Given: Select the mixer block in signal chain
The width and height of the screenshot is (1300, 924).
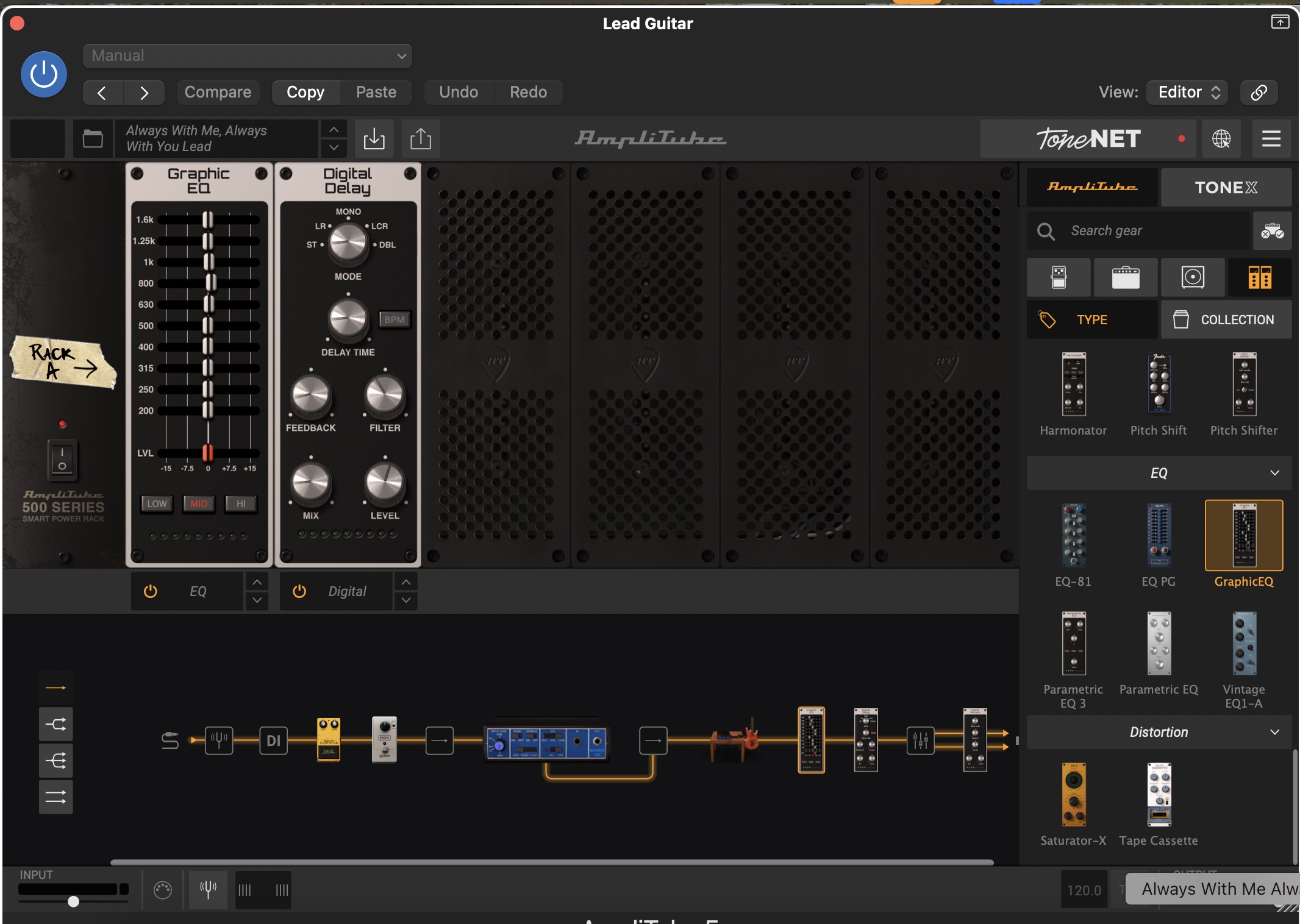Looking at the screenshot, I should (920, 741).
